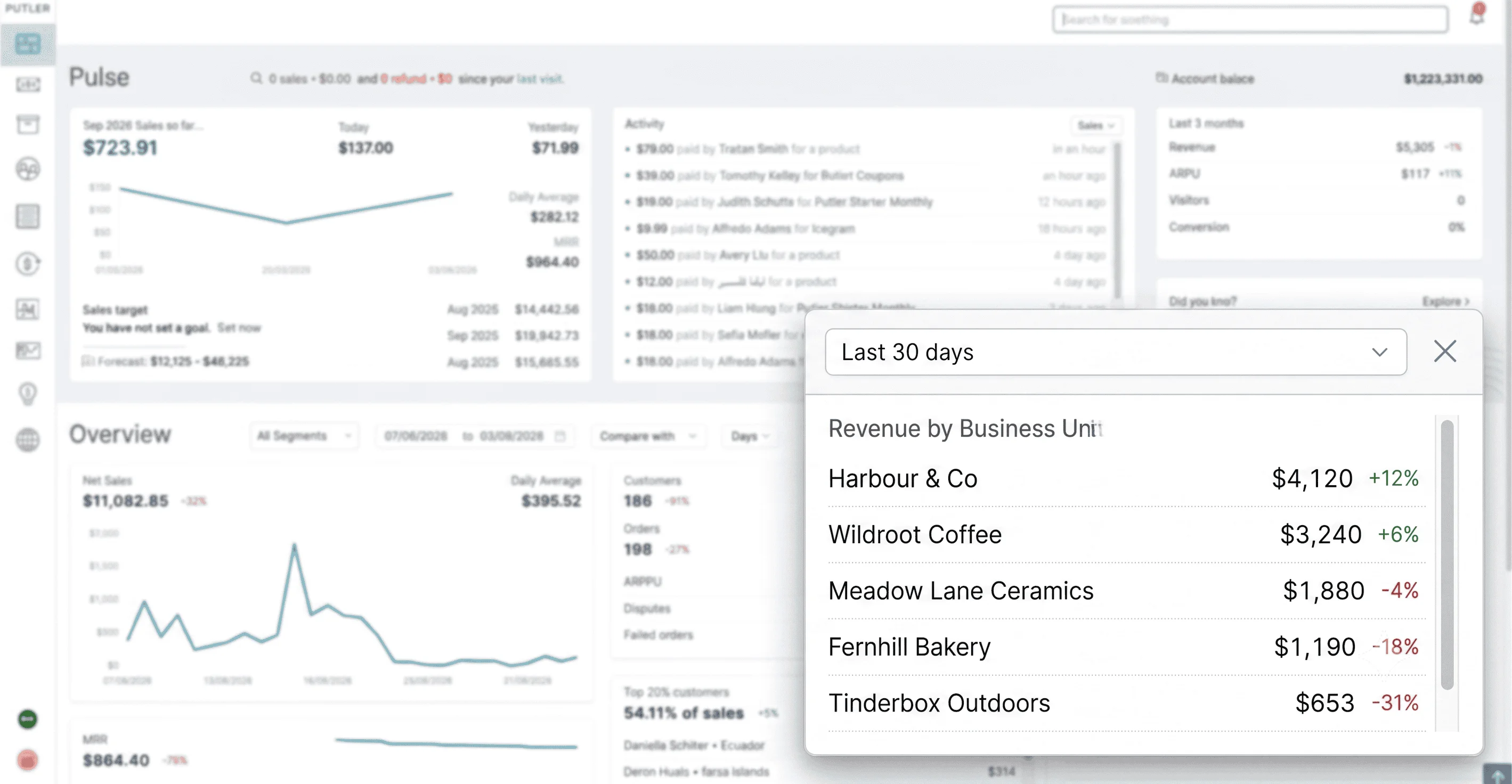Screen dimensions: 1512x784
Task: Open the Home dashboard sidebar icon
Action: point(28,44)
